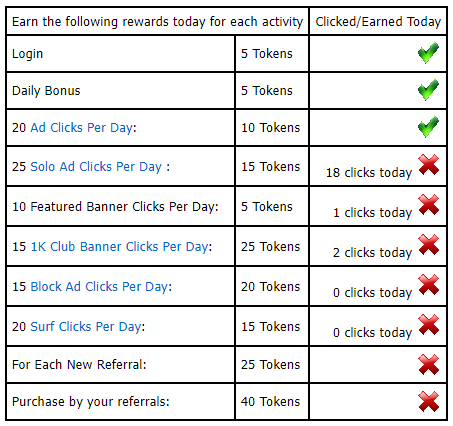Open the 1K Club Banner Clicks link

click(120, 247)
